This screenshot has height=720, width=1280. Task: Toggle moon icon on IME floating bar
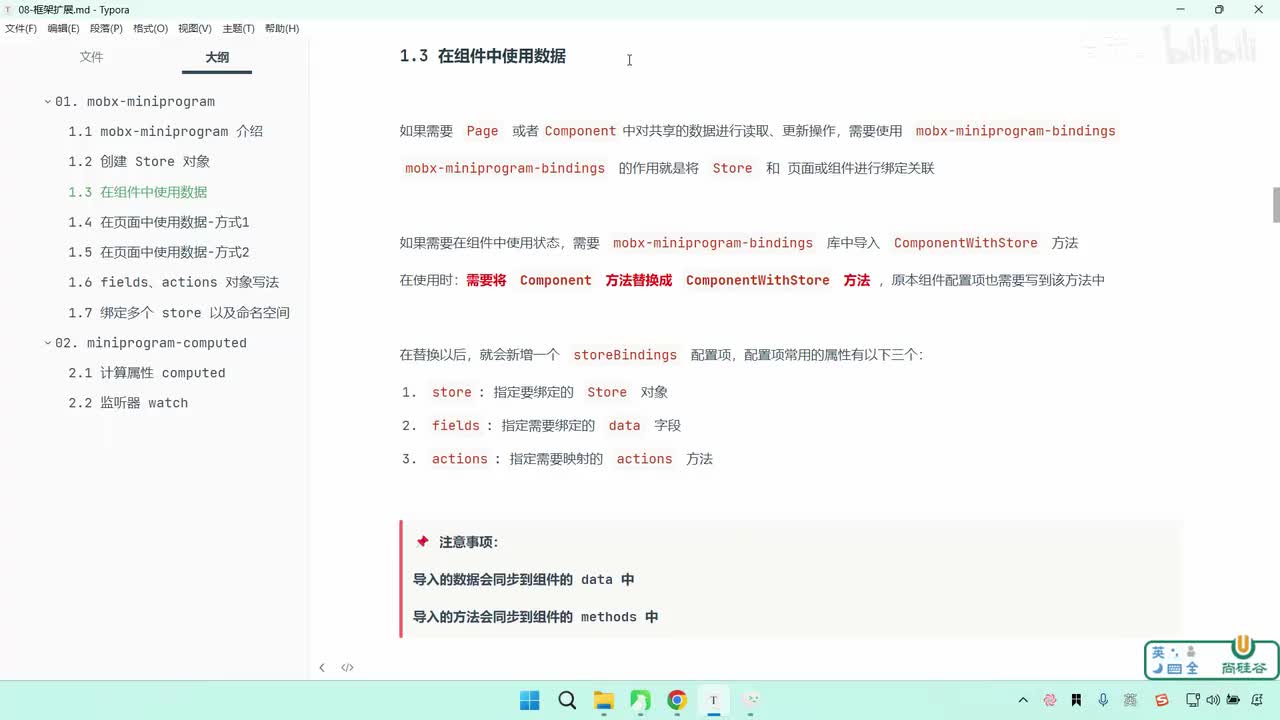tap(1158, 669)
